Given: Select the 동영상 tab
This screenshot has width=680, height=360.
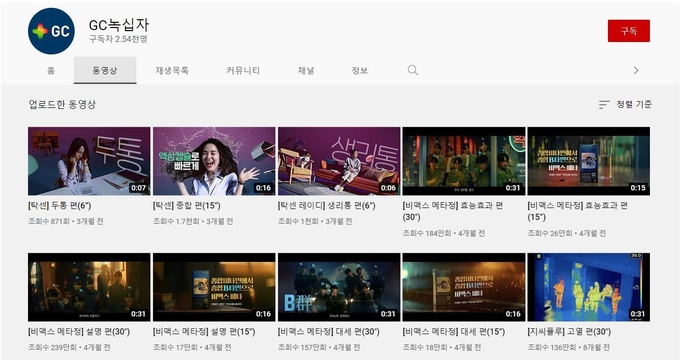Looking at the screenshot, I should (105, 70).
